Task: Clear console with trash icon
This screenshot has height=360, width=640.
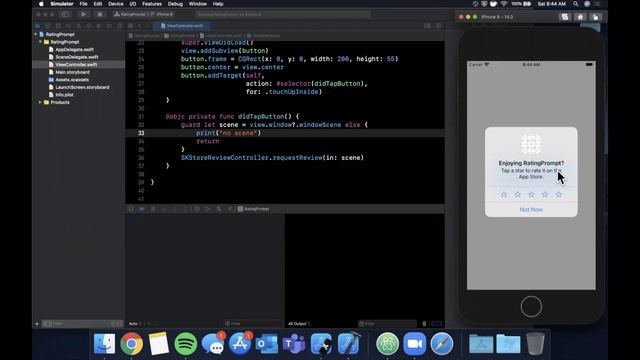Action: pos(424,324)
